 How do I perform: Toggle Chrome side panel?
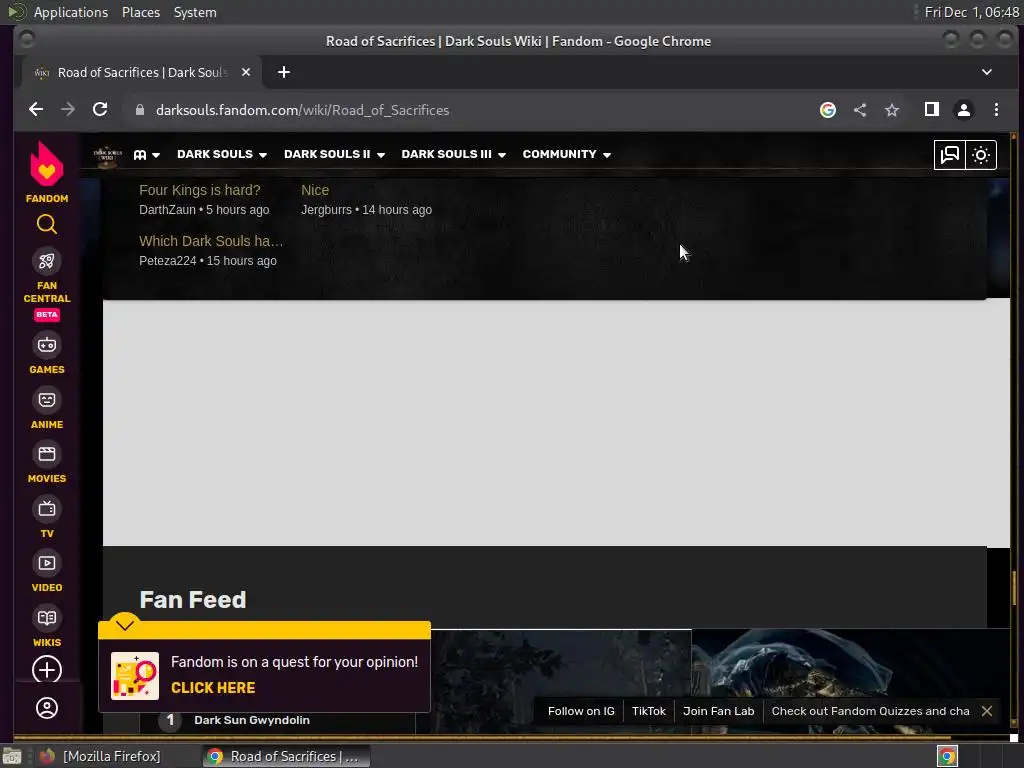point(932,110)
